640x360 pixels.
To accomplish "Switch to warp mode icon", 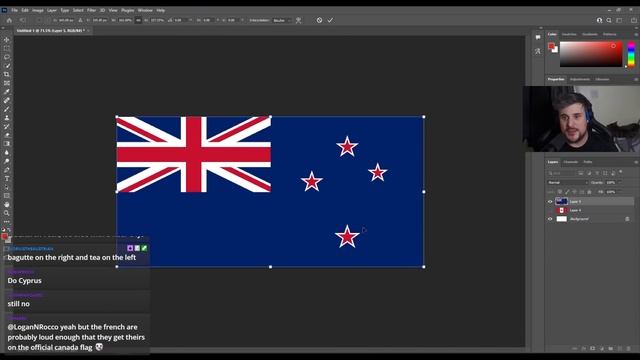I will pos(299,20).
